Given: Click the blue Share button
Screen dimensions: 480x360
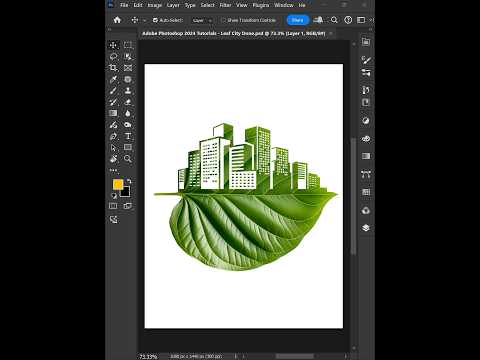Looking at the screenshot, I should (x=297, y=20).
